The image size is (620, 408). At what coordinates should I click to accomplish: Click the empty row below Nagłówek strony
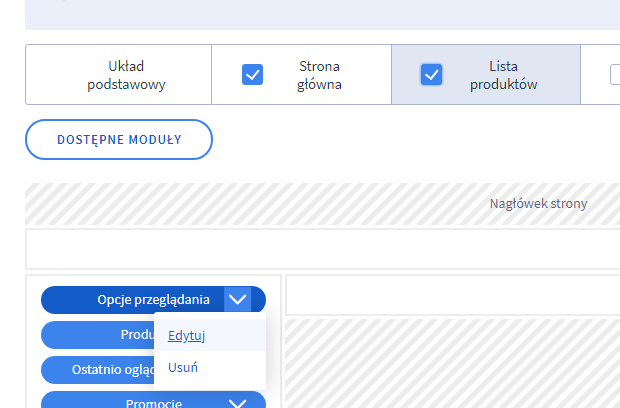pos(322,249)
